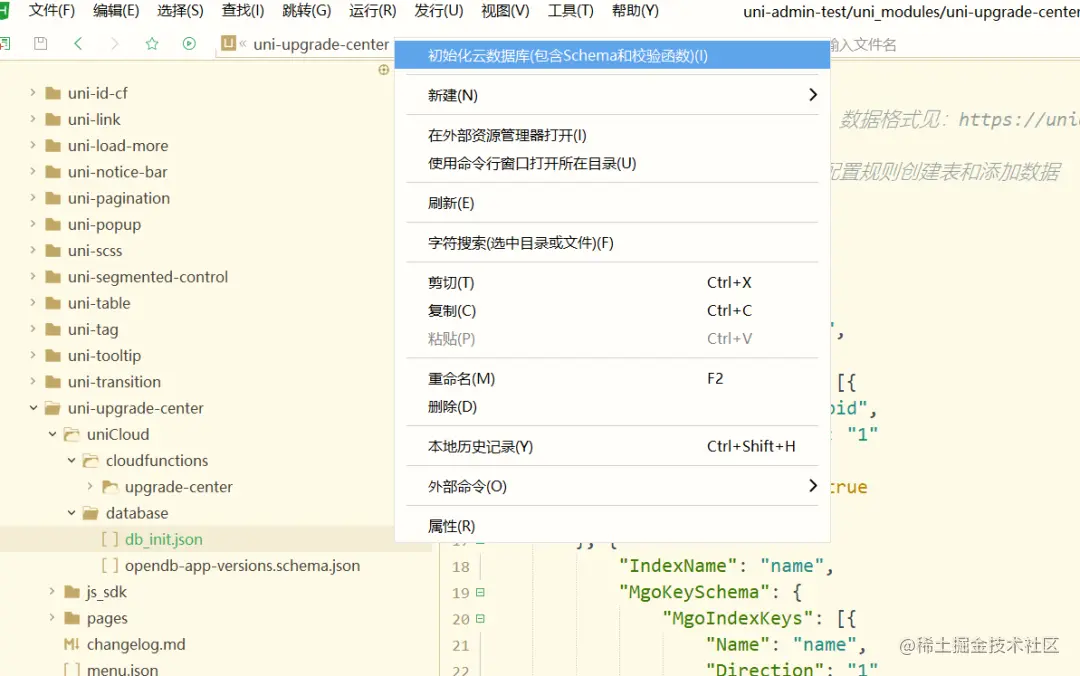Choose 本地历史记录(Y) in context menu
The image size is (1080, 676).
[612, 447]
